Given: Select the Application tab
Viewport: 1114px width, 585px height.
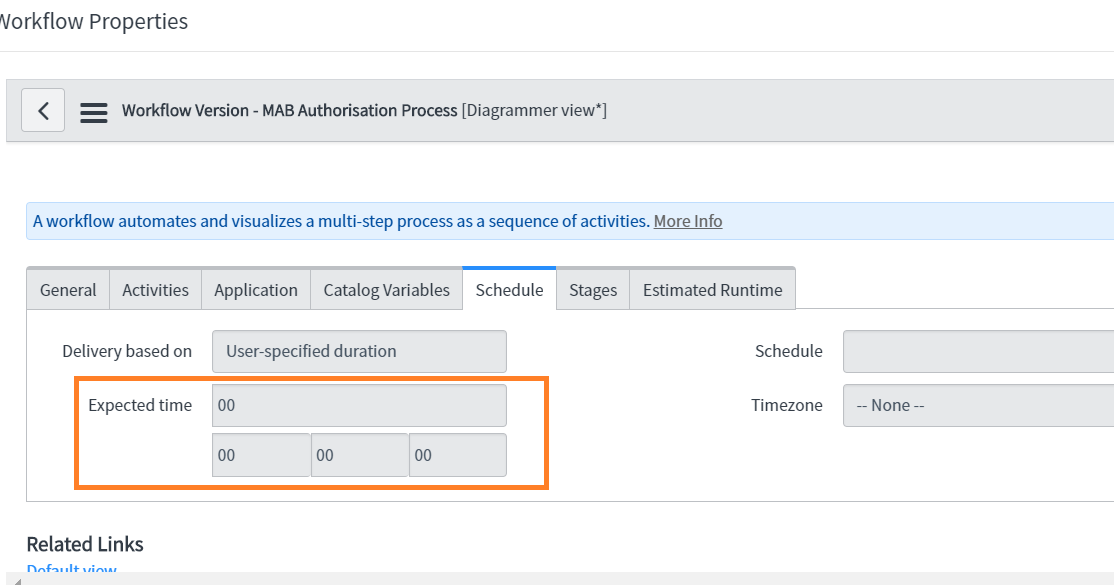Looking at the screenshot, I should pos(256,290).
